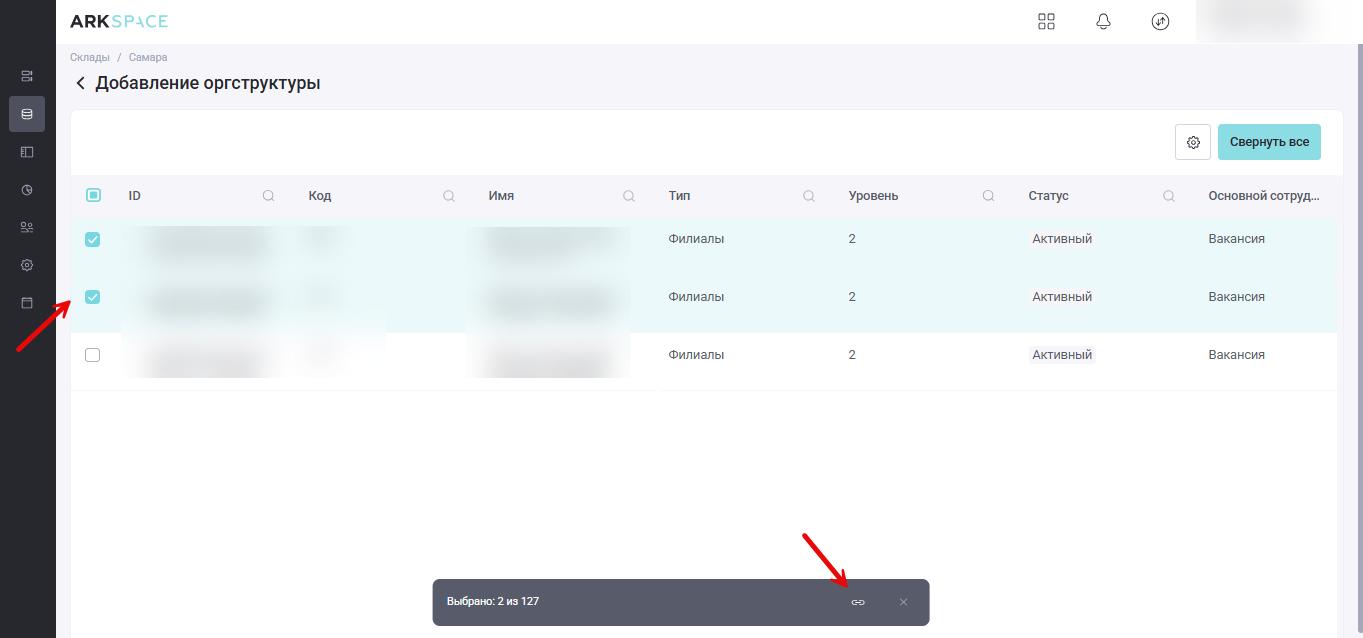Open the calendar icon in sidebar
Viewport: 1363px width, 638px height.
[x=27, y=302]
